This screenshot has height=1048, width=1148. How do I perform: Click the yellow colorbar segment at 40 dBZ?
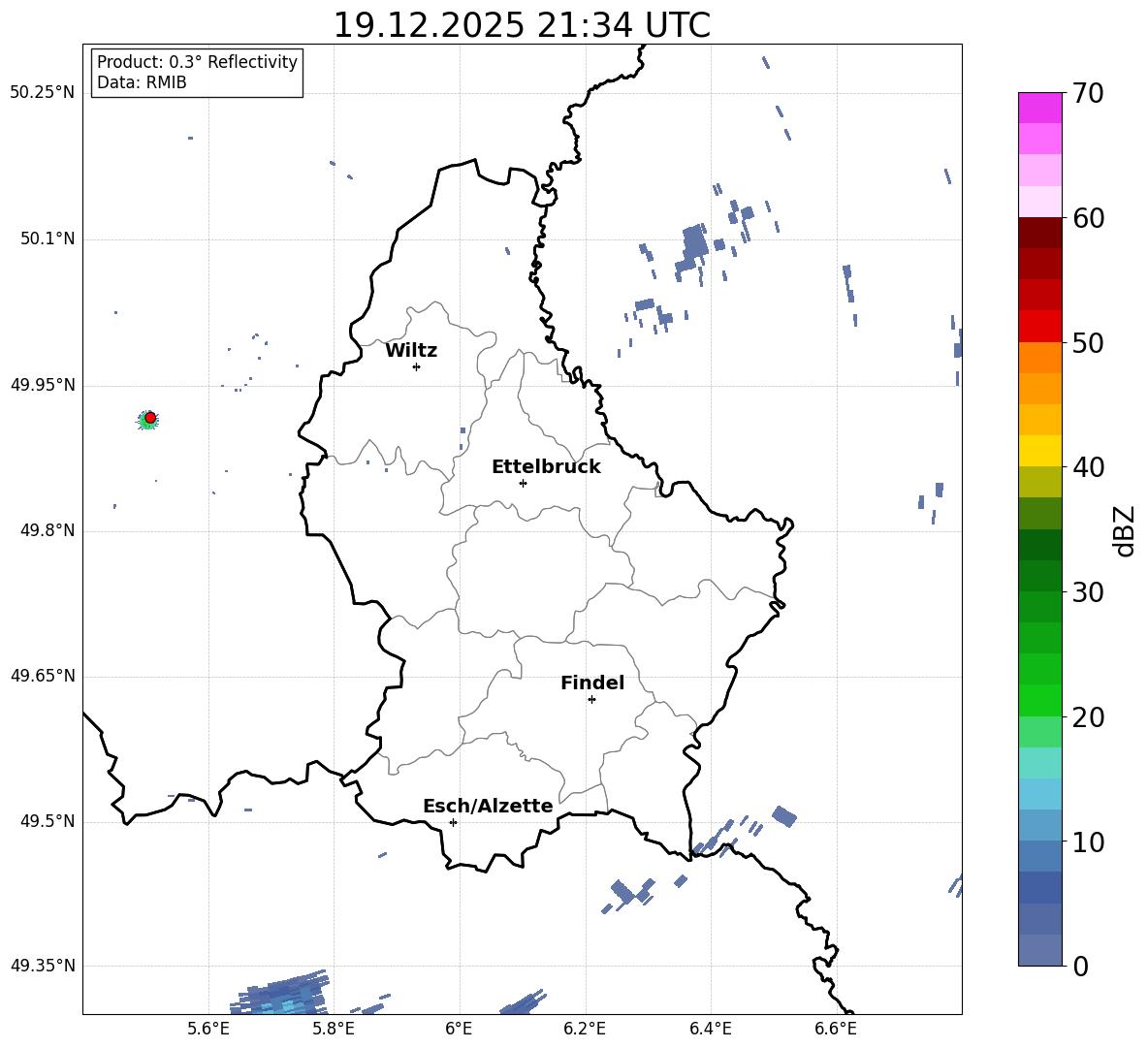click(x=1039, y=452)
